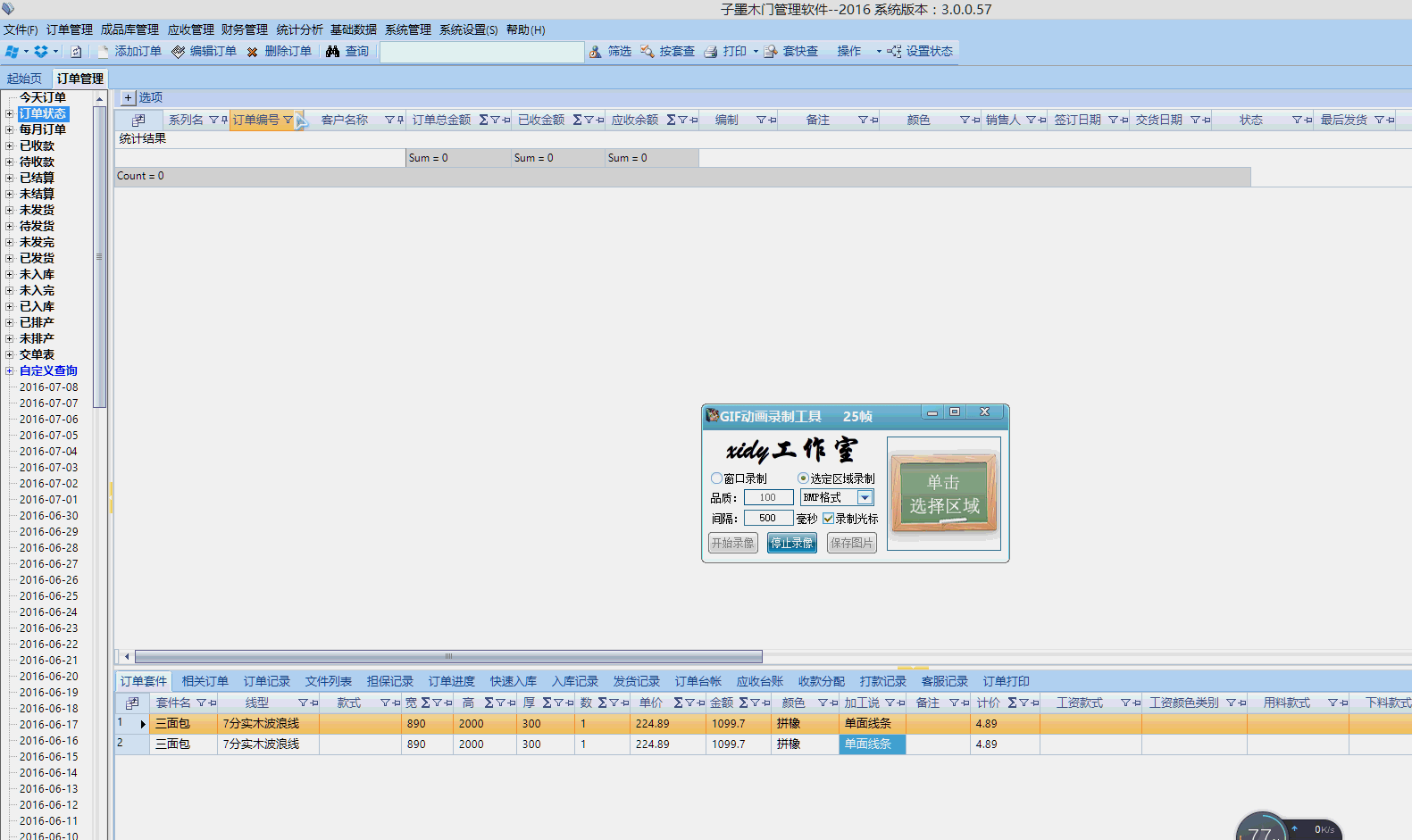
Task: Select the 选定区域录制 radio button
Action: click(803, 478)
